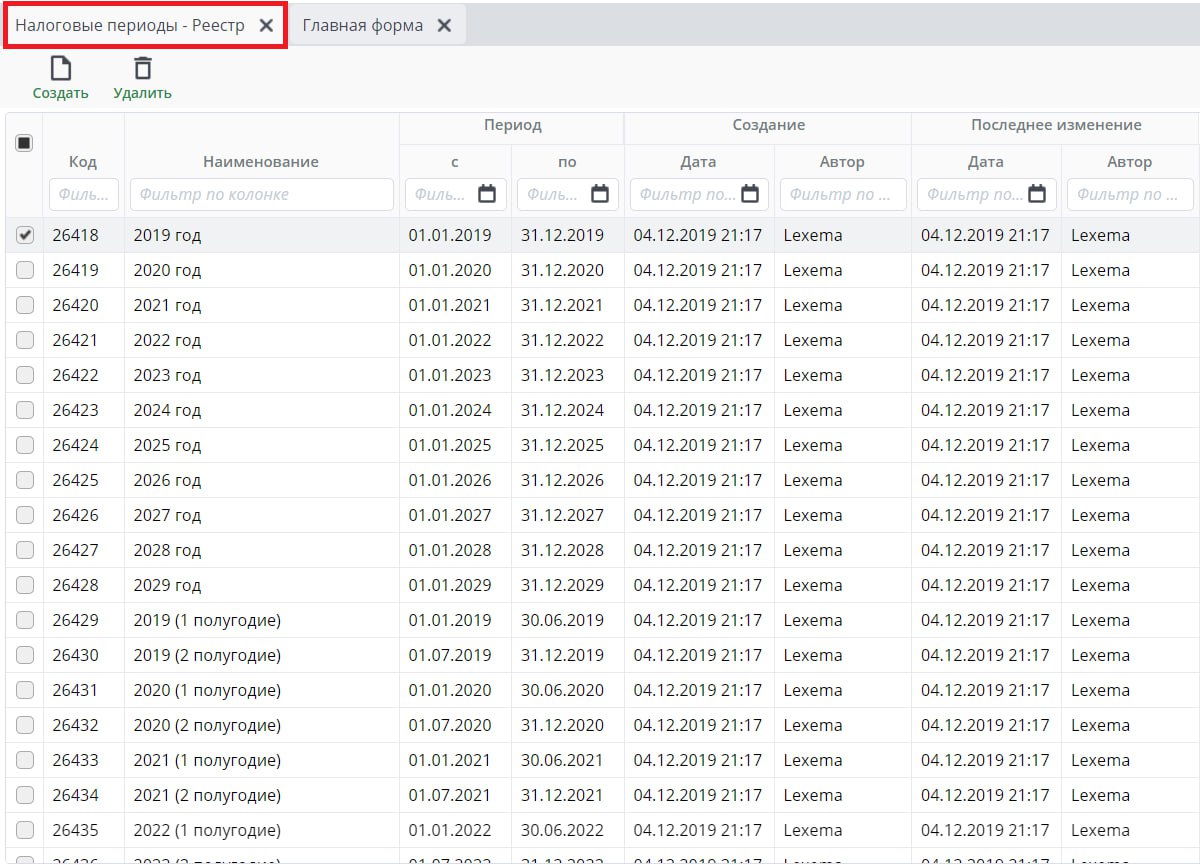Uncheck the 2019 год row checkbox
This screenshot has height=865, width=1200.
pos(25,235)
